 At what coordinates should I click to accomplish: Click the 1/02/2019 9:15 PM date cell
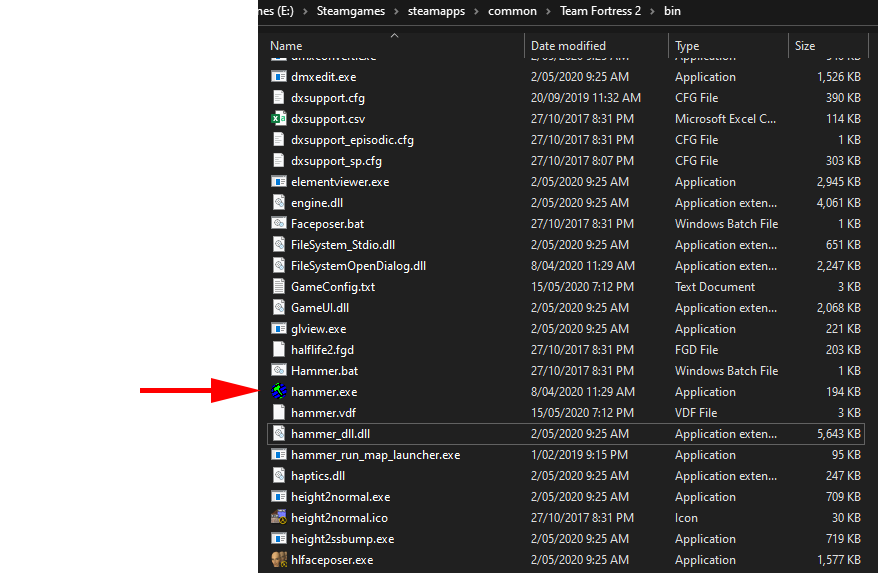pyautogui.click(x=580, y=455)
